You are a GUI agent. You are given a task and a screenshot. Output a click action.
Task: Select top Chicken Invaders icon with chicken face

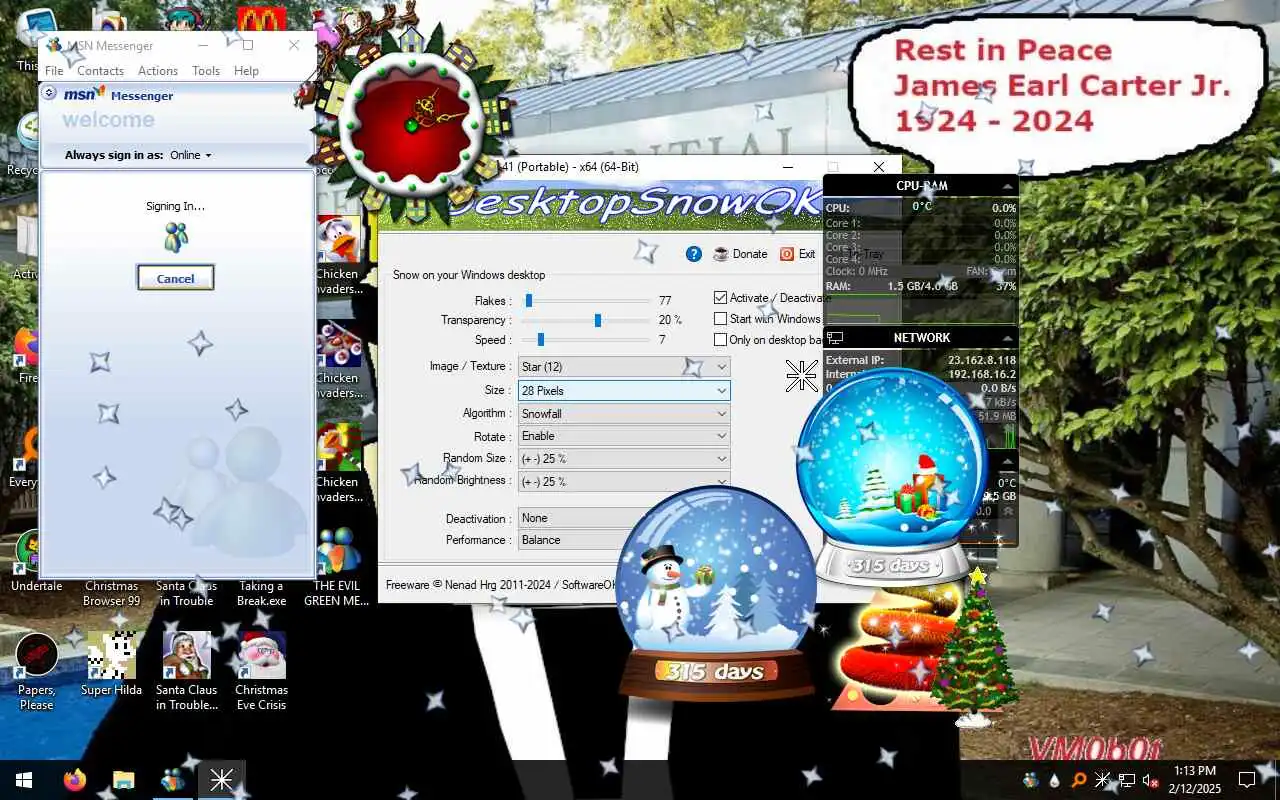click(x=338, y=256)
